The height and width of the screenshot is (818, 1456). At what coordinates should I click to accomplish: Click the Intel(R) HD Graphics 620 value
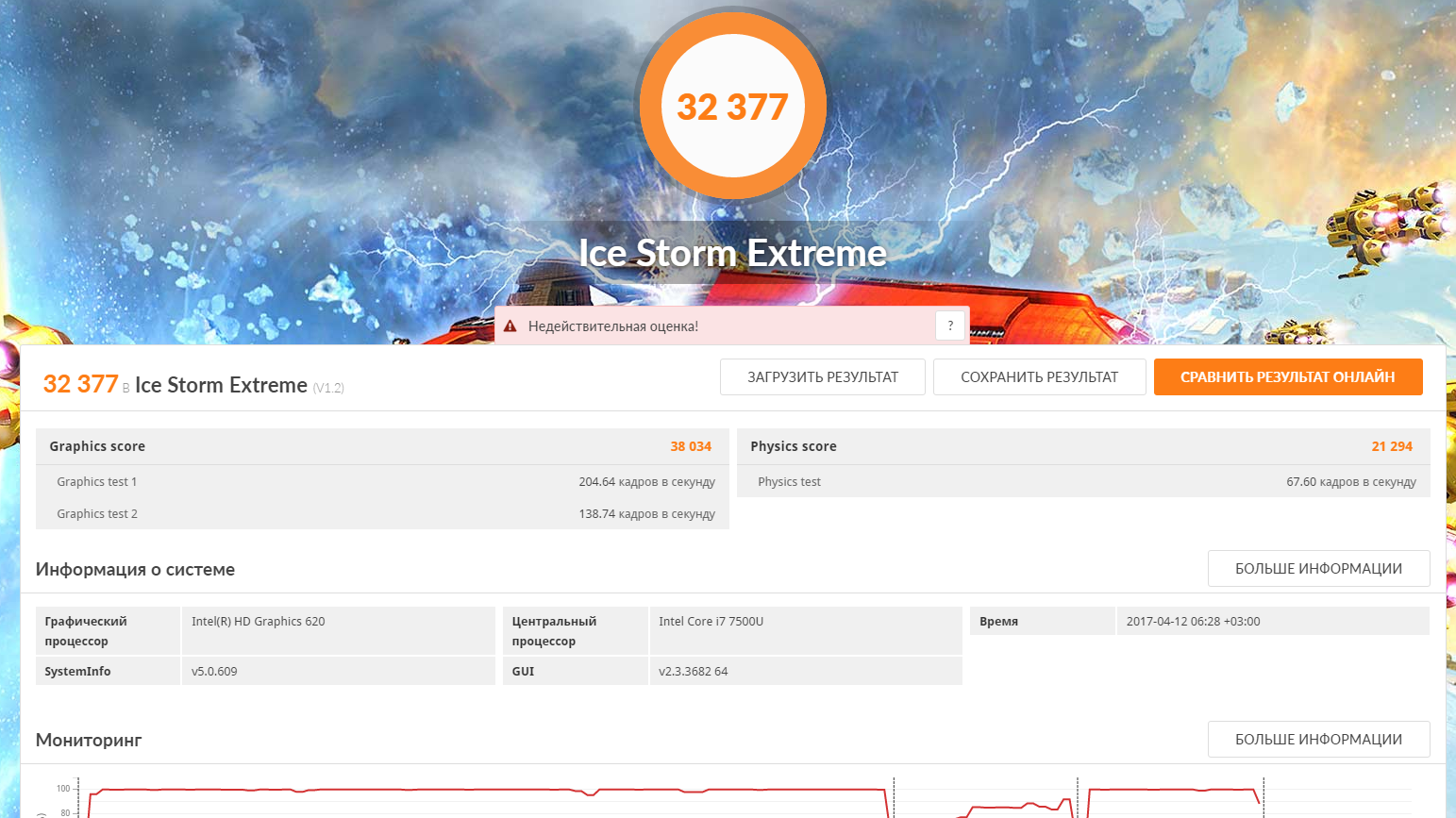tap(258, 621)
